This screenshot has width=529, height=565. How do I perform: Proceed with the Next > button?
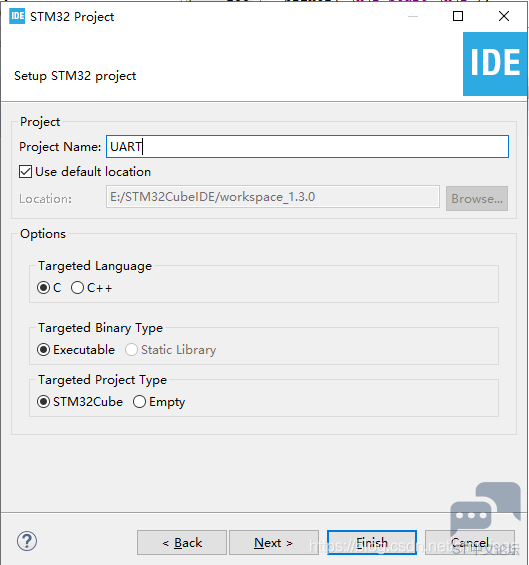point(274,542)
